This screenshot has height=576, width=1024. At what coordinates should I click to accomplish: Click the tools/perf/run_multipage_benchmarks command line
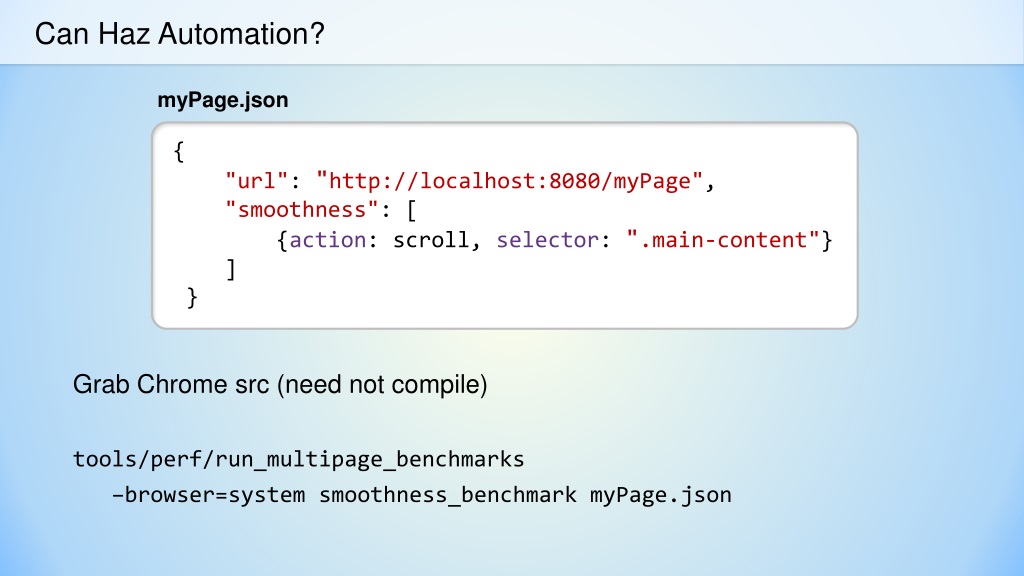pos(298,459)
